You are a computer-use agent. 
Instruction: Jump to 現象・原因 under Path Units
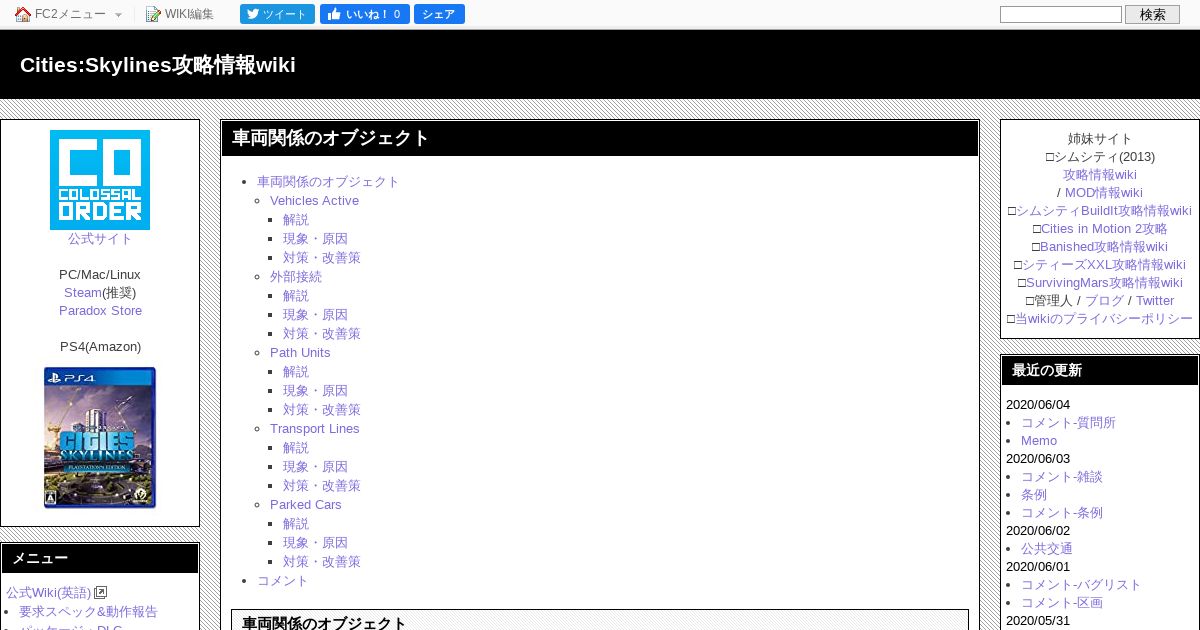click(x=315, y=391)
